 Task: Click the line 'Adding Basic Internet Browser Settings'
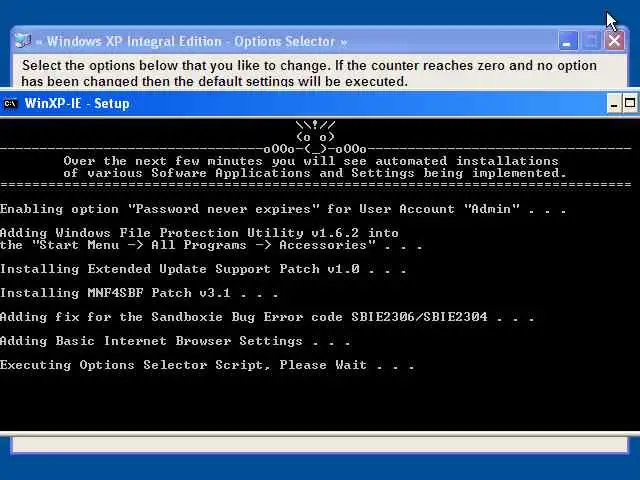[175, 341]
